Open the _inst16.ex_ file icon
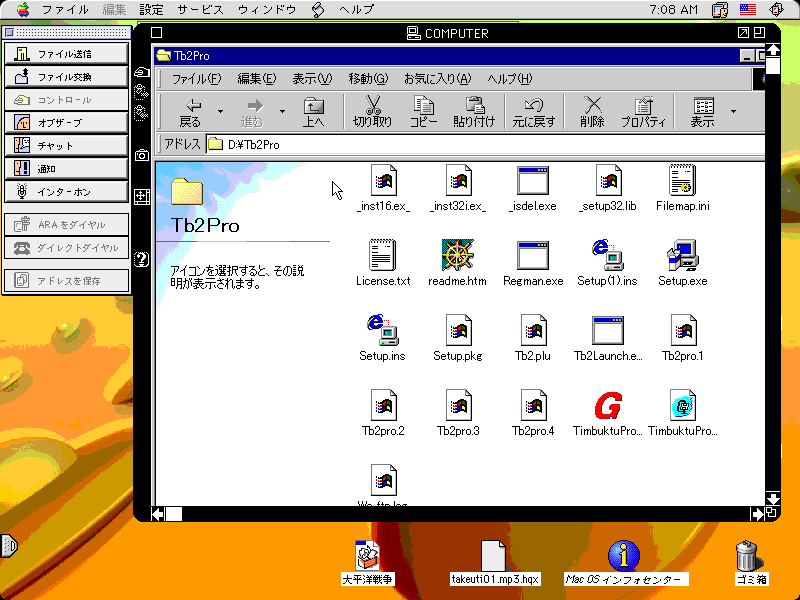800x600 pixels. pos(383,180)
